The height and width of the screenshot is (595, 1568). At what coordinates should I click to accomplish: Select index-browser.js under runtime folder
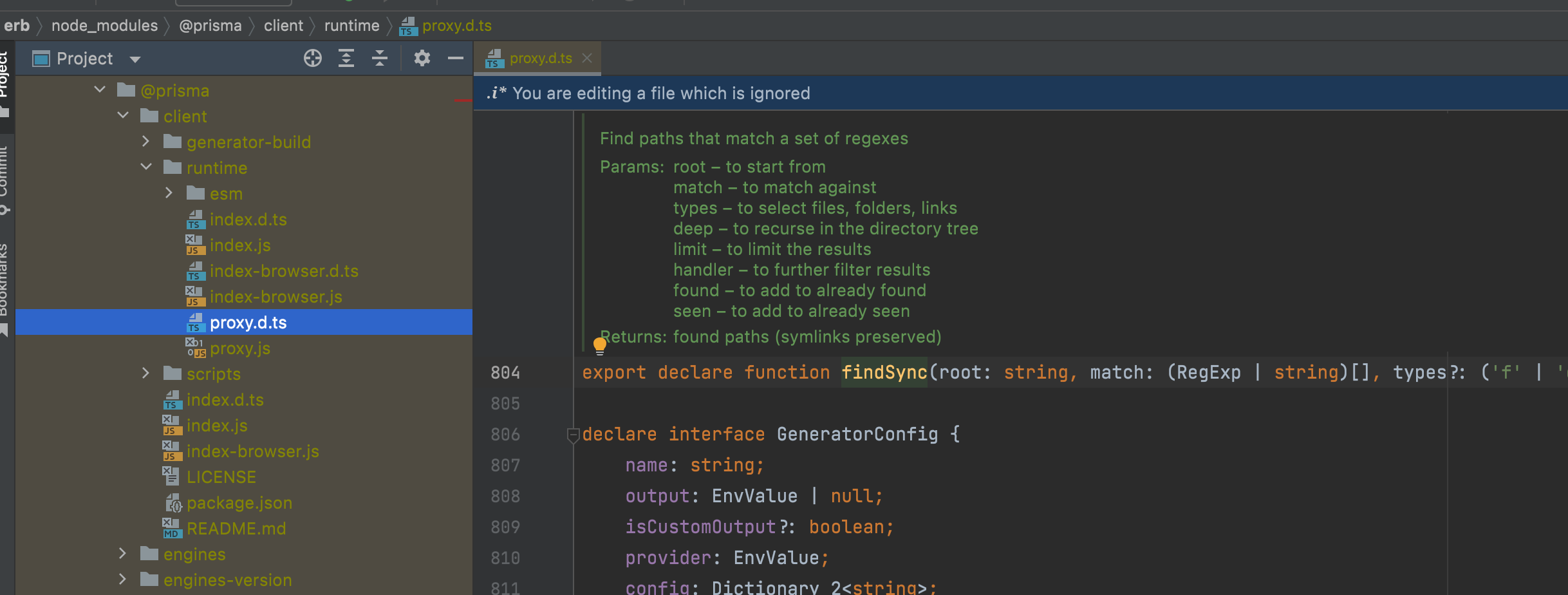(275, 297)
